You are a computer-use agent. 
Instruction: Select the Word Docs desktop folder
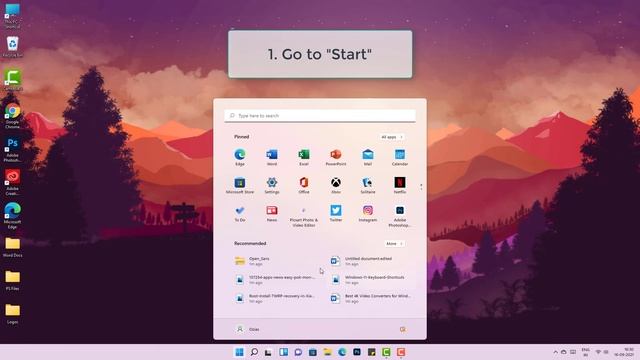(12, 247)
